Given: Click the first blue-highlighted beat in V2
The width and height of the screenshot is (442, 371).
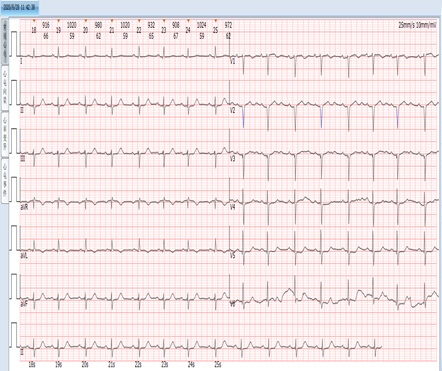Looking at the screenshot, I should point(243,117).
